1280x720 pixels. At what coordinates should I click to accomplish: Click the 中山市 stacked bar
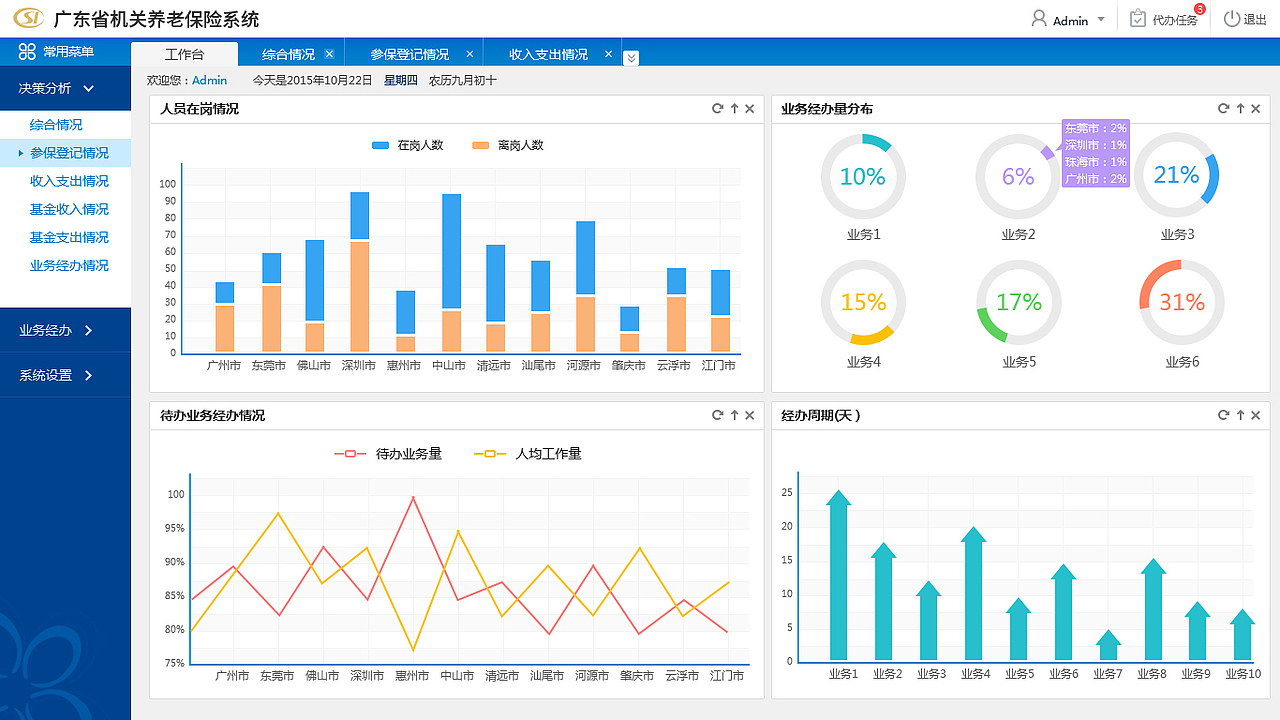(x=452, y=273)
